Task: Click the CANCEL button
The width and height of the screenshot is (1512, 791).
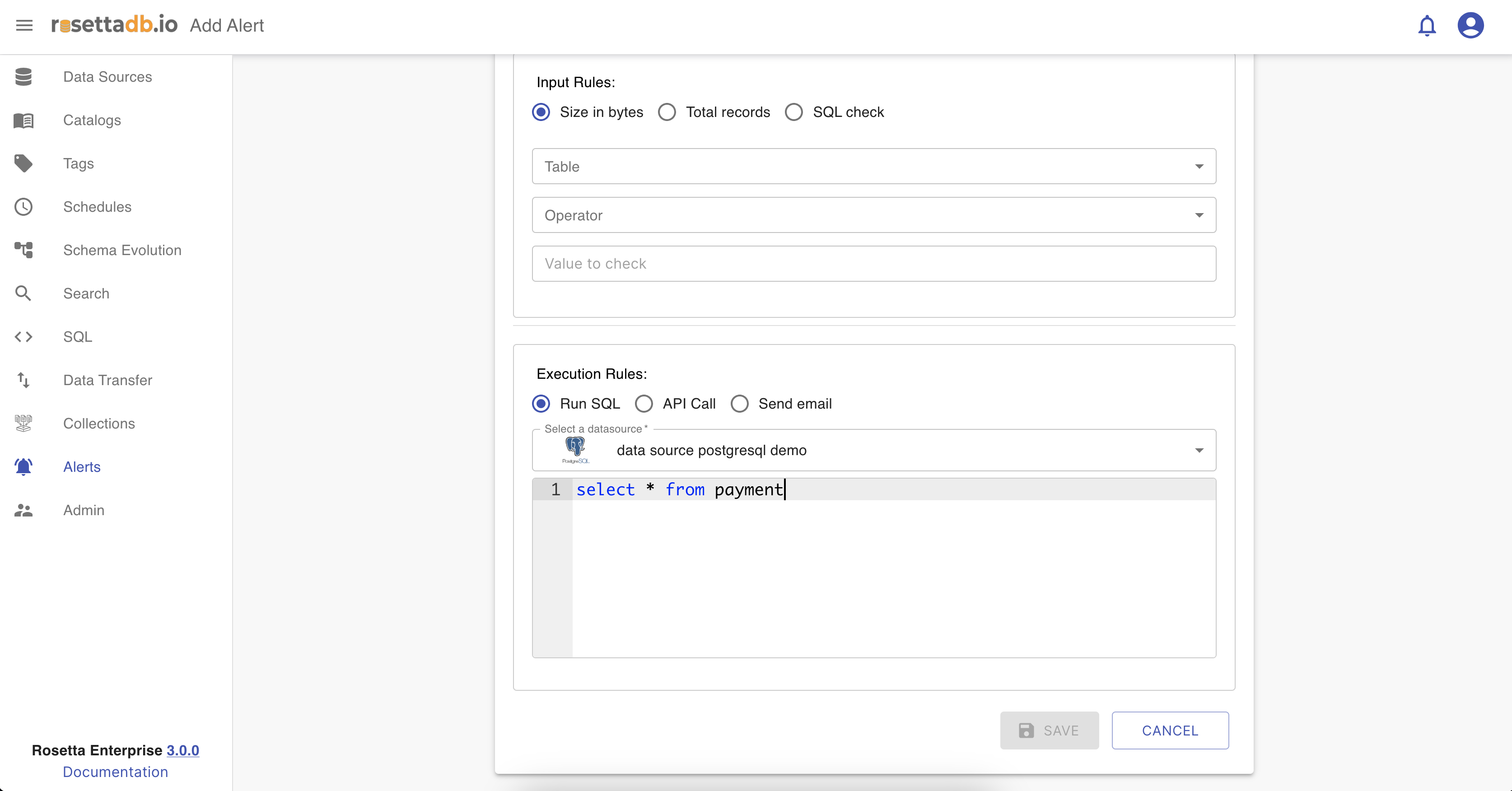Action: click(x=1169, y=731)
